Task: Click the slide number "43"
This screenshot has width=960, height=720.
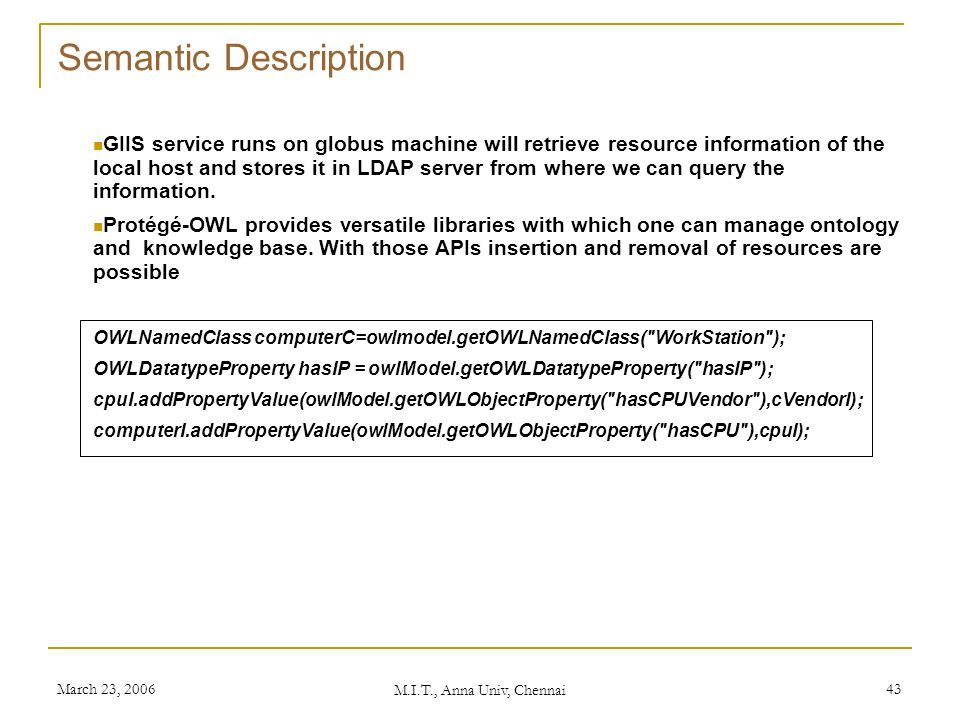Action: (x=893, y=689)
